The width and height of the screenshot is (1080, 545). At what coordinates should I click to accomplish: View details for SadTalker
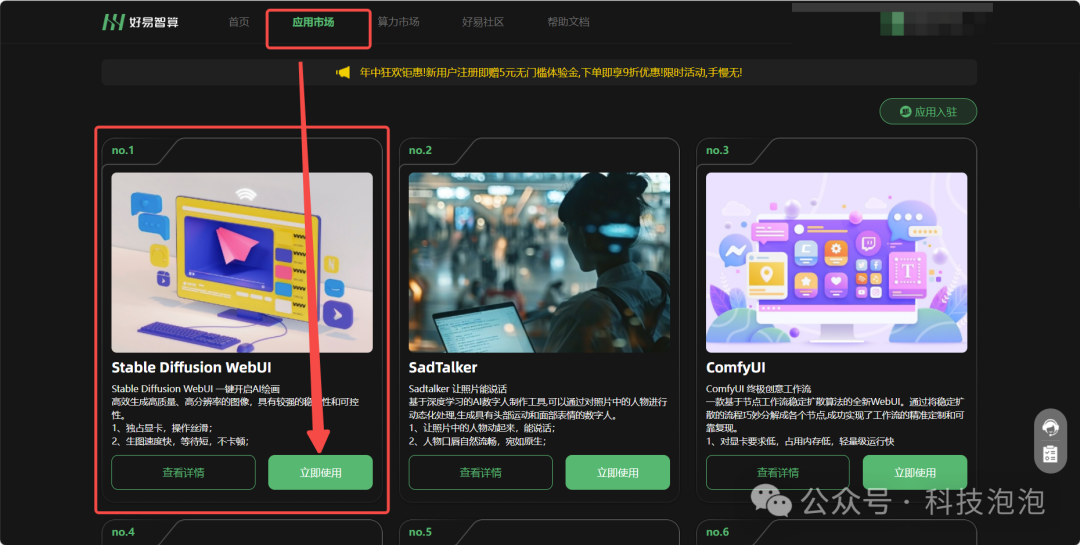pos(480,473)
